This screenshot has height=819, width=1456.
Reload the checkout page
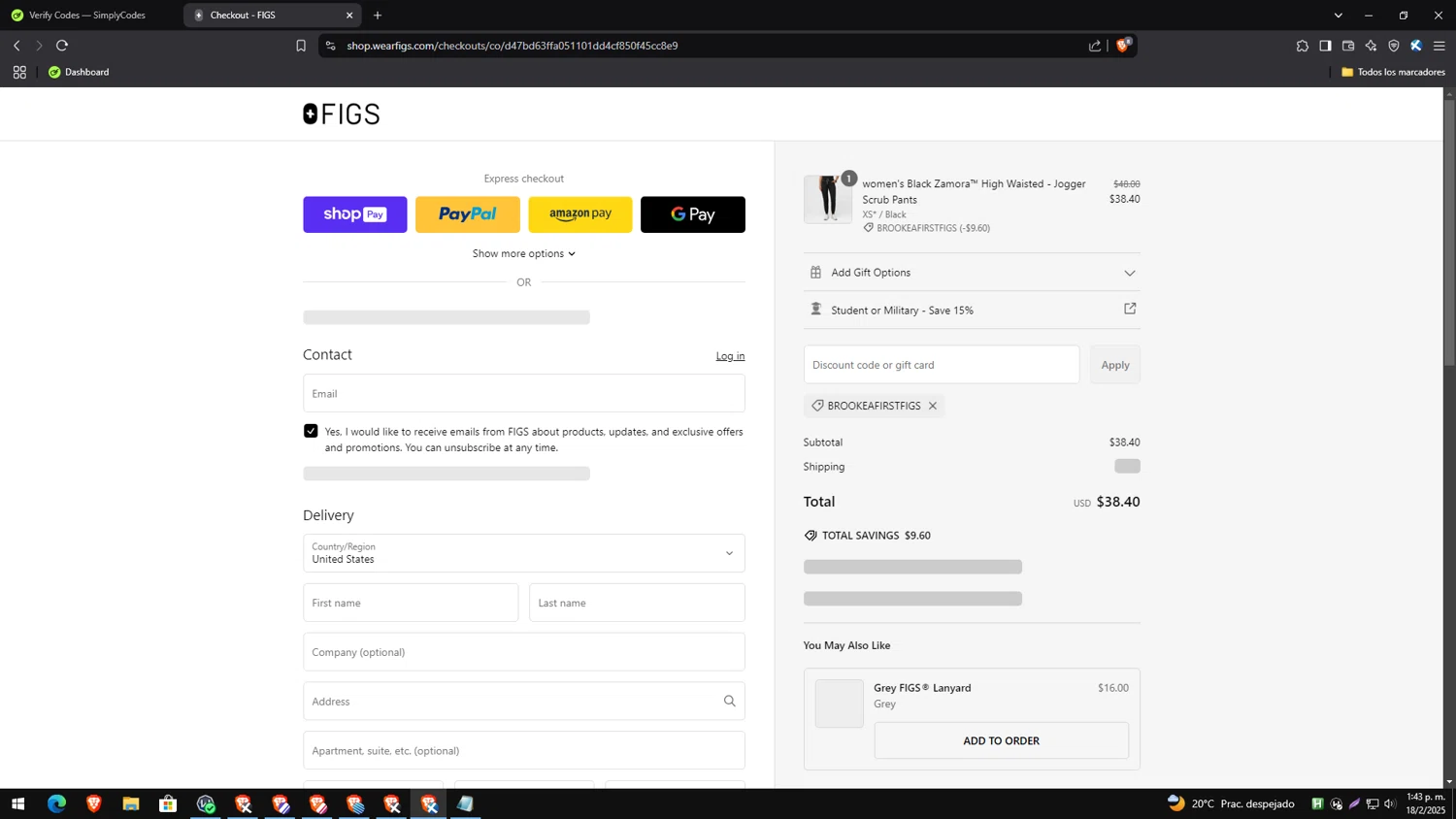[62, 46]
